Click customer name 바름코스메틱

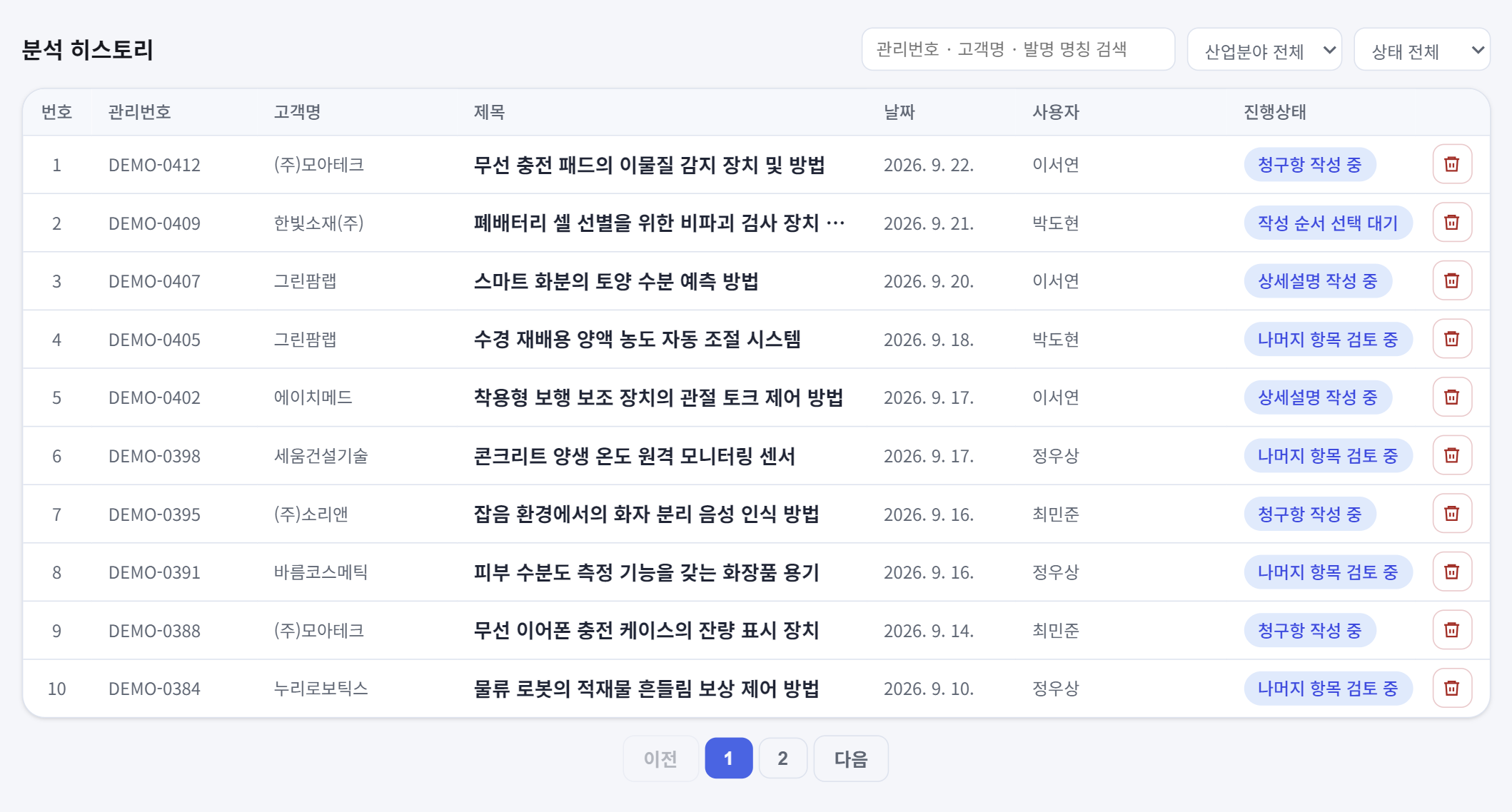(321, 572)
